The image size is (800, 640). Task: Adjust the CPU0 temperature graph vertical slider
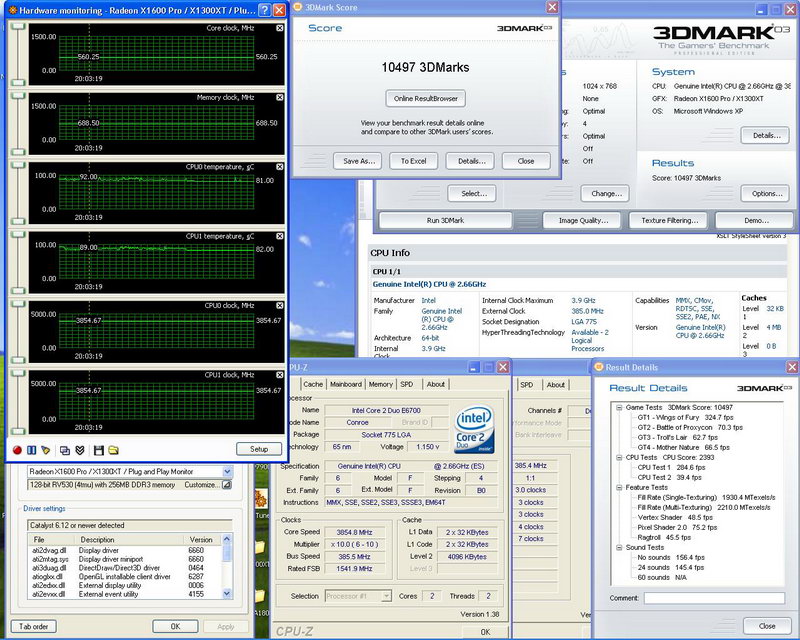pos(18,192)
